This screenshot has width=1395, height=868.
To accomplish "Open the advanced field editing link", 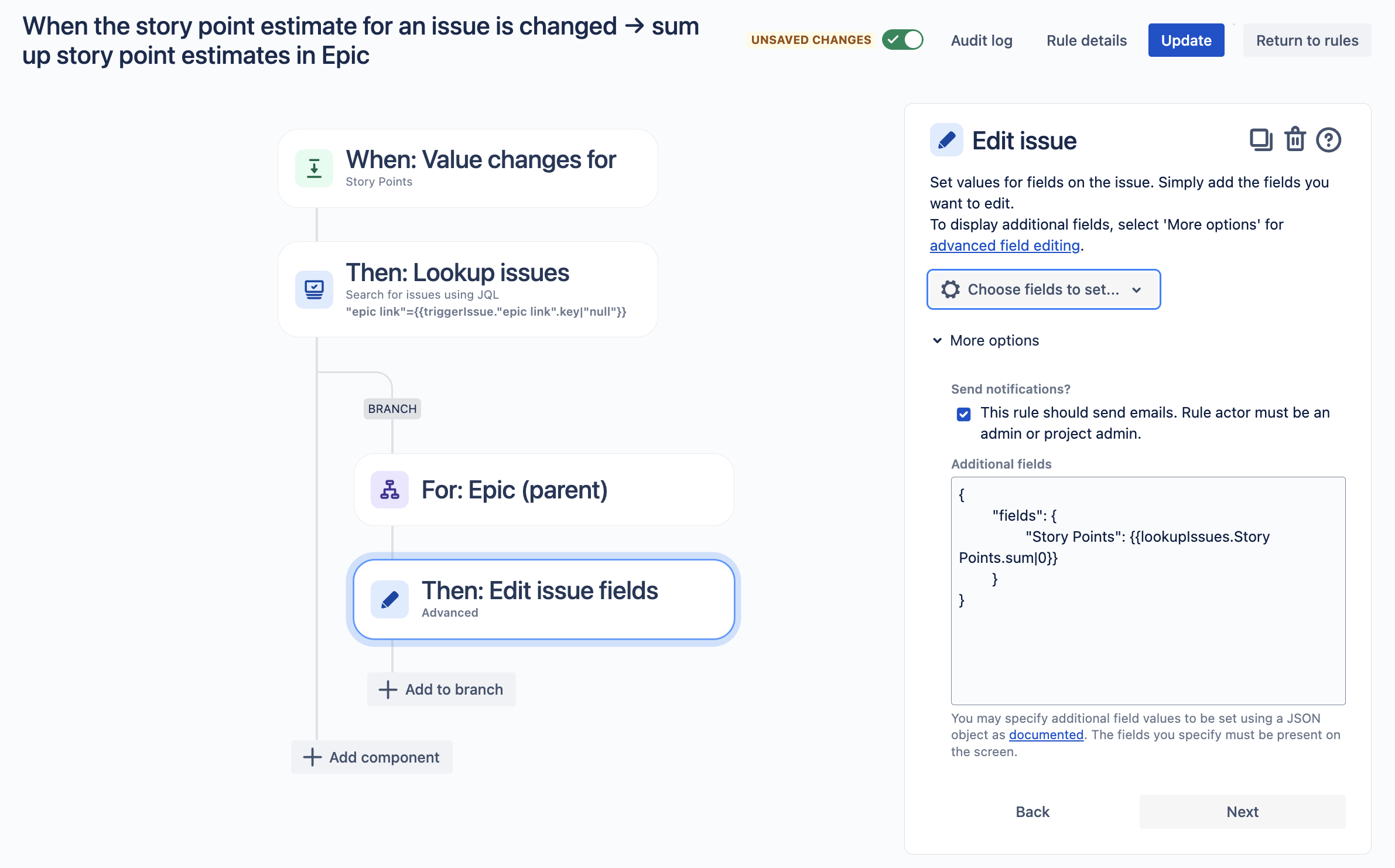I will (x=1005, y=245).
